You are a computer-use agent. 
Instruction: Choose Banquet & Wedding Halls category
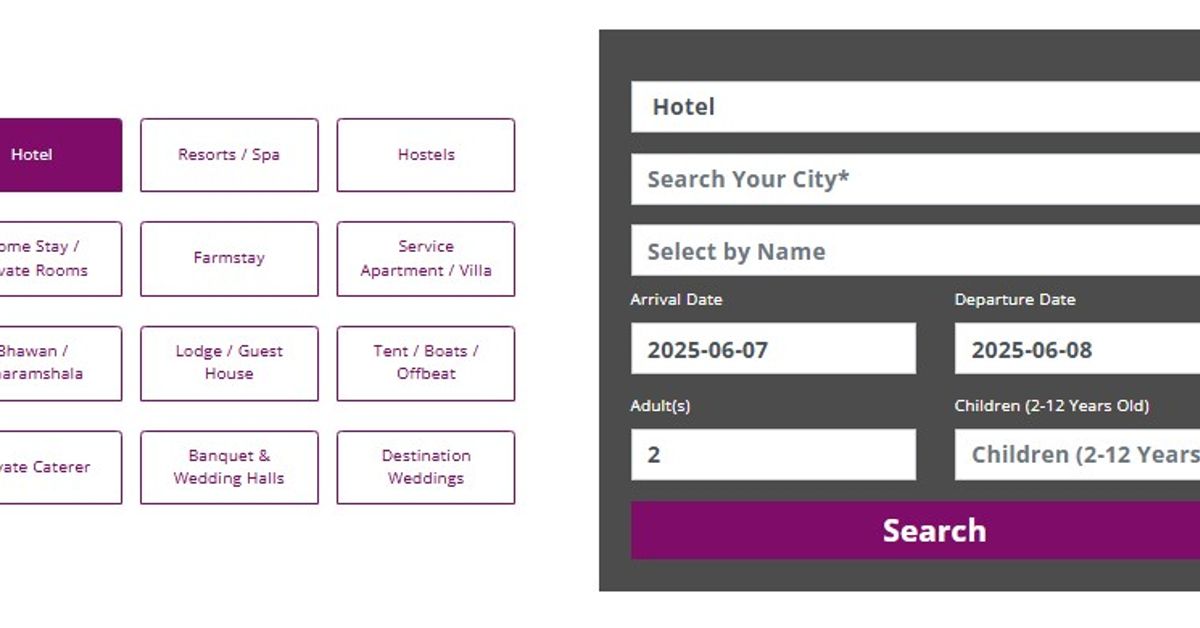click(229, 467)
